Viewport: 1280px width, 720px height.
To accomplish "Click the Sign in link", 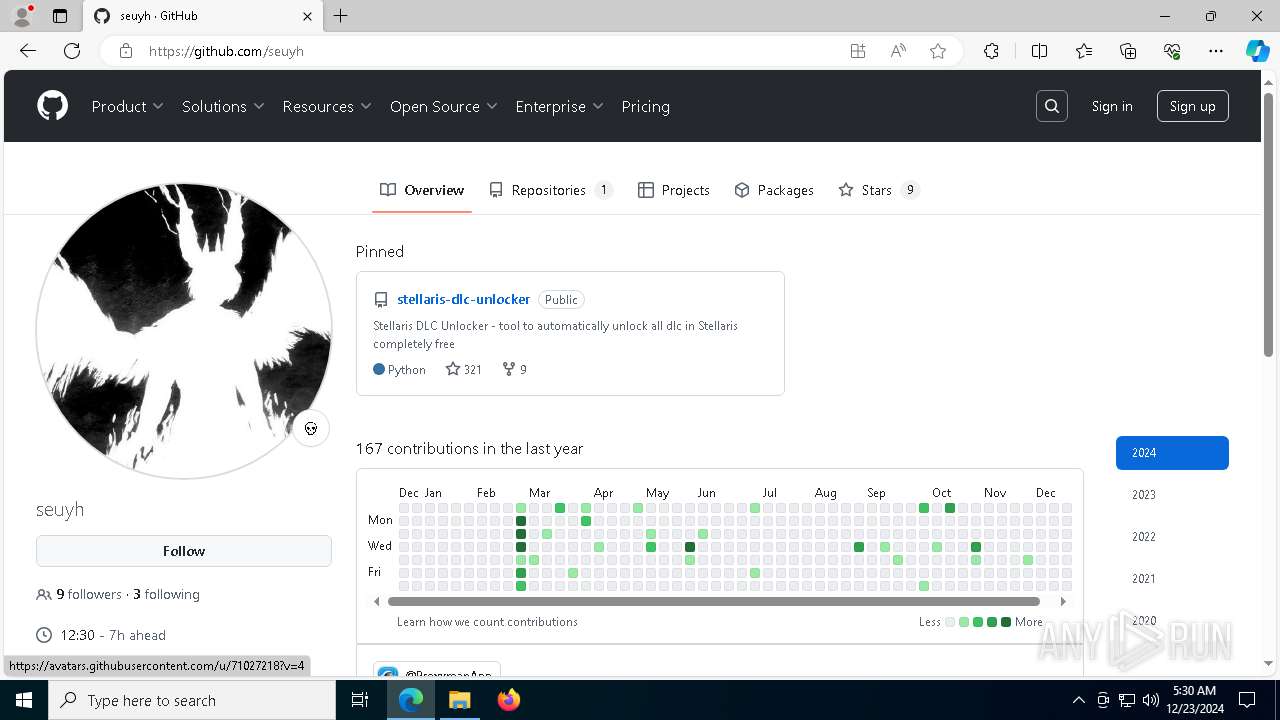I will click(1112, 106).
